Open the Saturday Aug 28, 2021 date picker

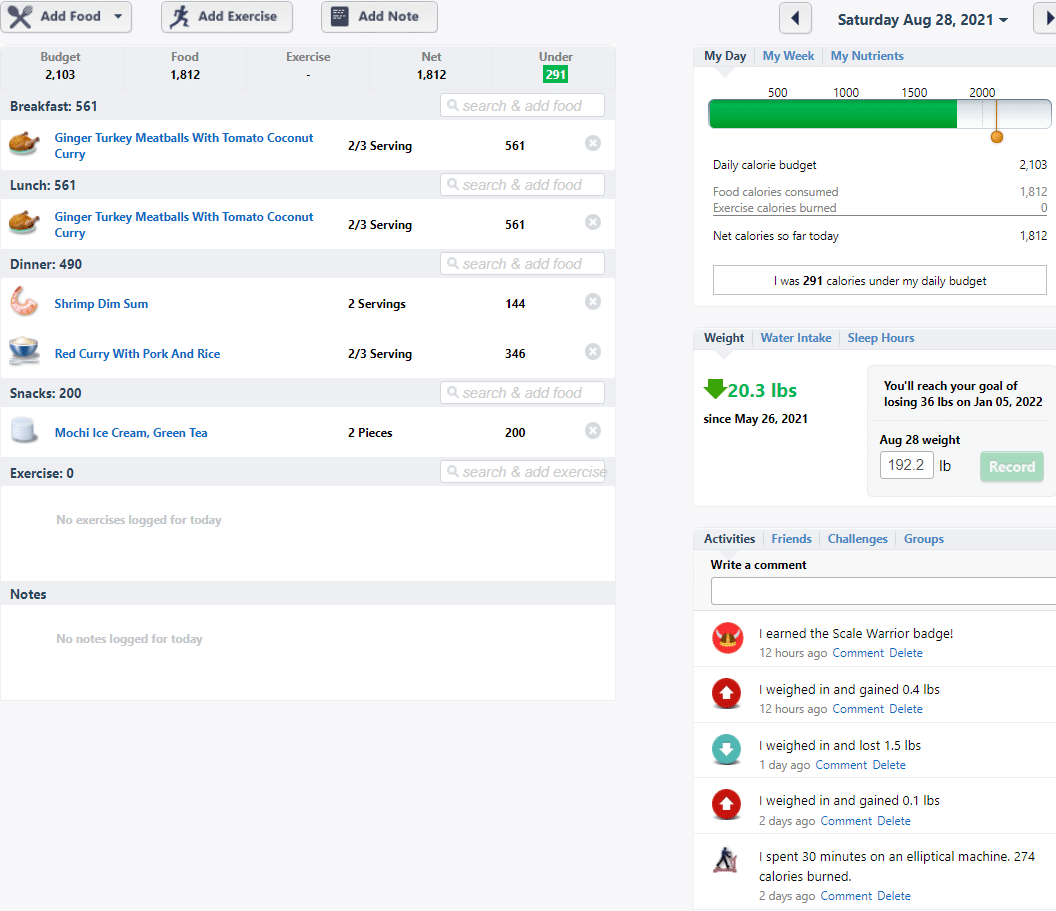(x=923, y=20)
